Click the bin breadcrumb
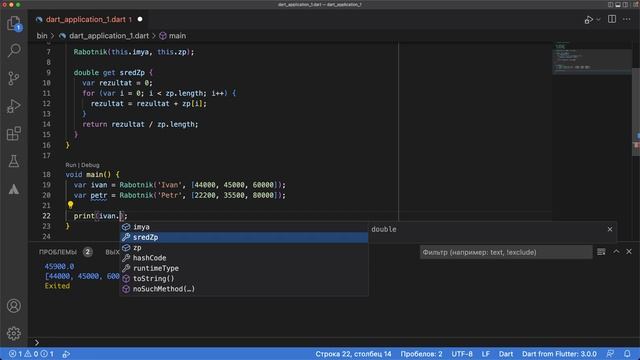 pos(42,36)
